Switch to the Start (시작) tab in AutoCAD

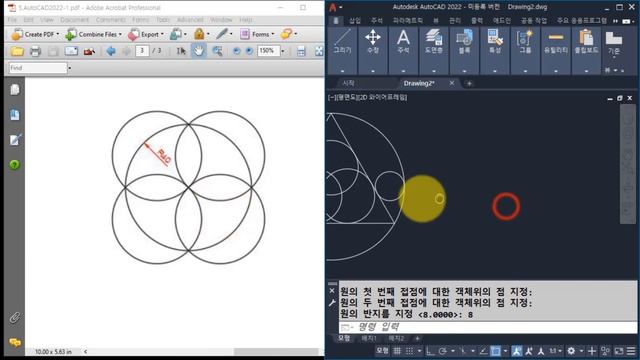pos(348,83)
